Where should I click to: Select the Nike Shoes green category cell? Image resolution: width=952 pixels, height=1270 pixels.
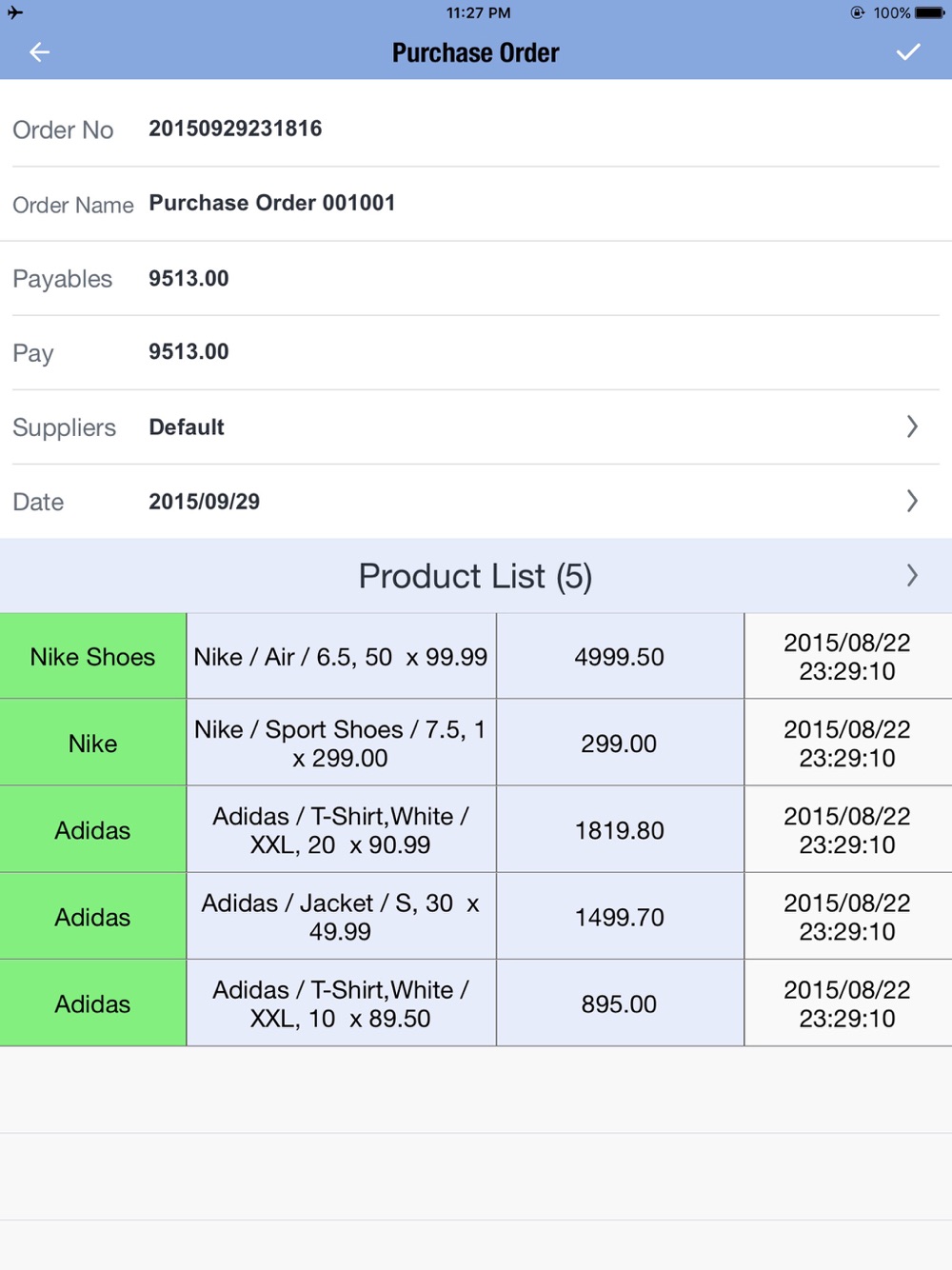coord(93,657)
